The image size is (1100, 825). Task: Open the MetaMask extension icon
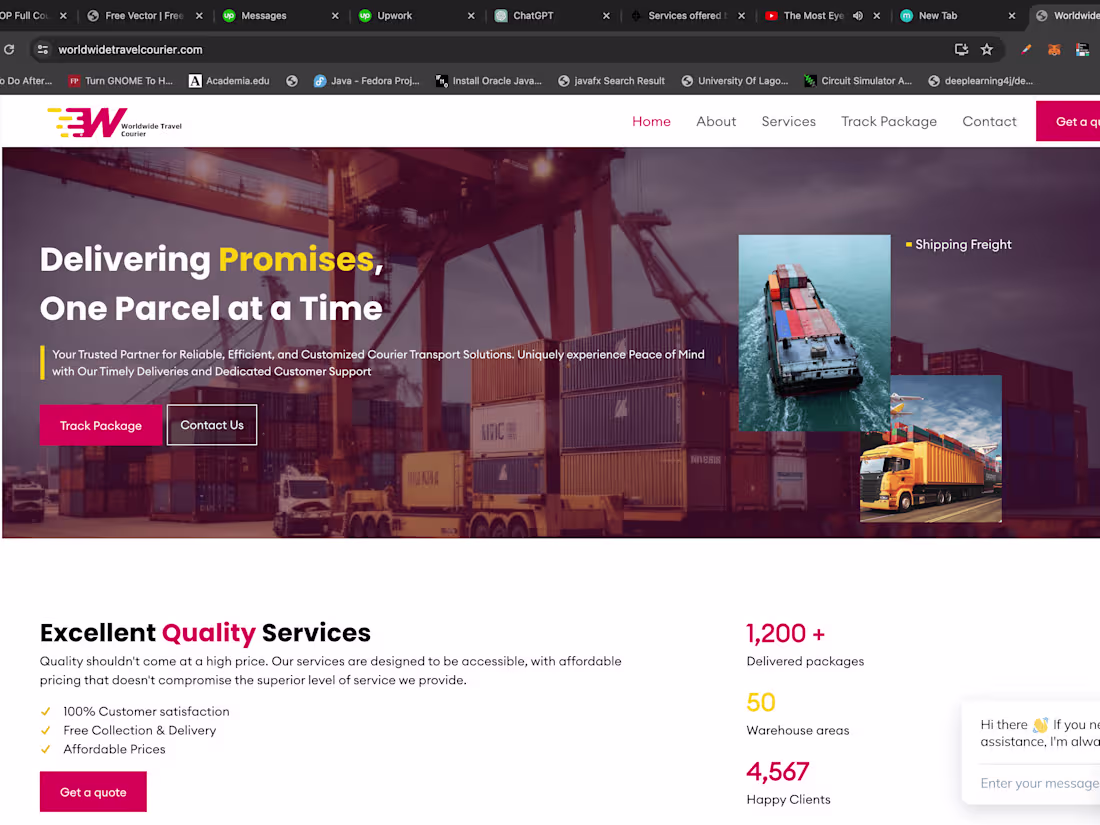pos(1054,48)
